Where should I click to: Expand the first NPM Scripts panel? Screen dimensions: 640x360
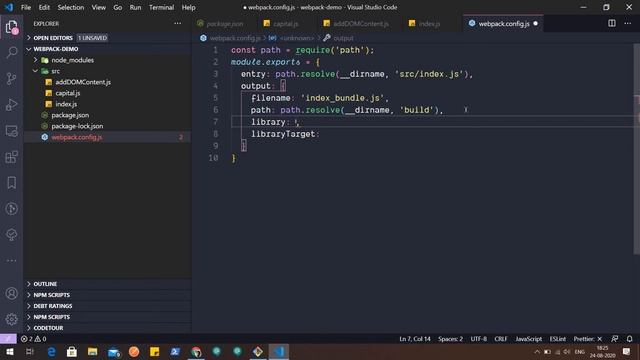[107, 295]
